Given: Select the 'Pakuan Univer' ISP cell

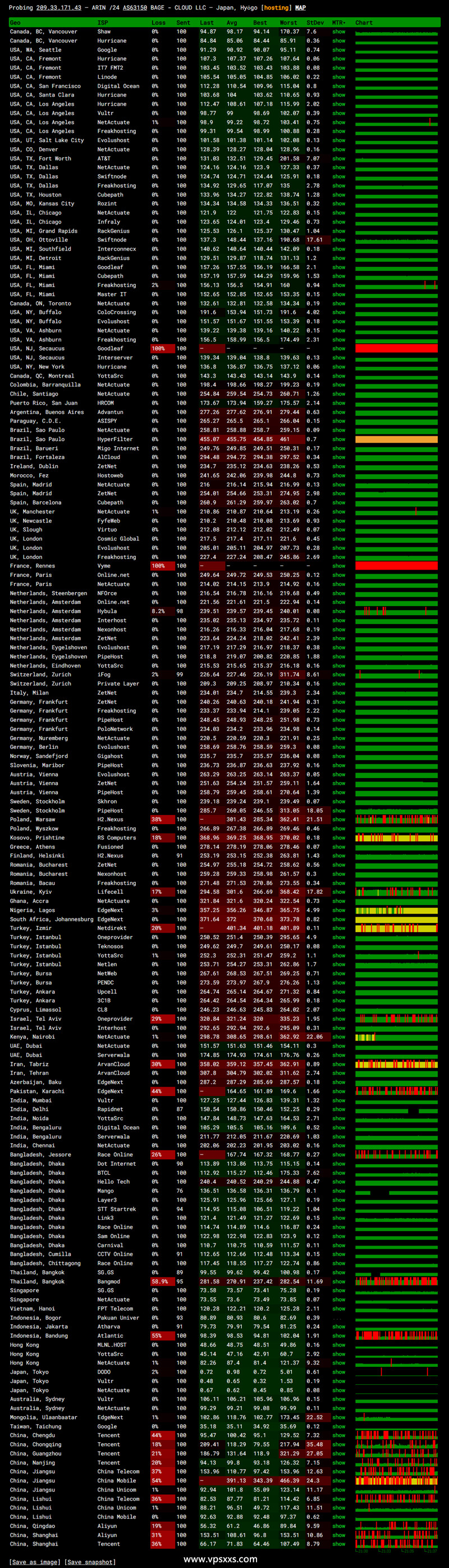Looking at the screenshot, I should tap(118, 1318).
